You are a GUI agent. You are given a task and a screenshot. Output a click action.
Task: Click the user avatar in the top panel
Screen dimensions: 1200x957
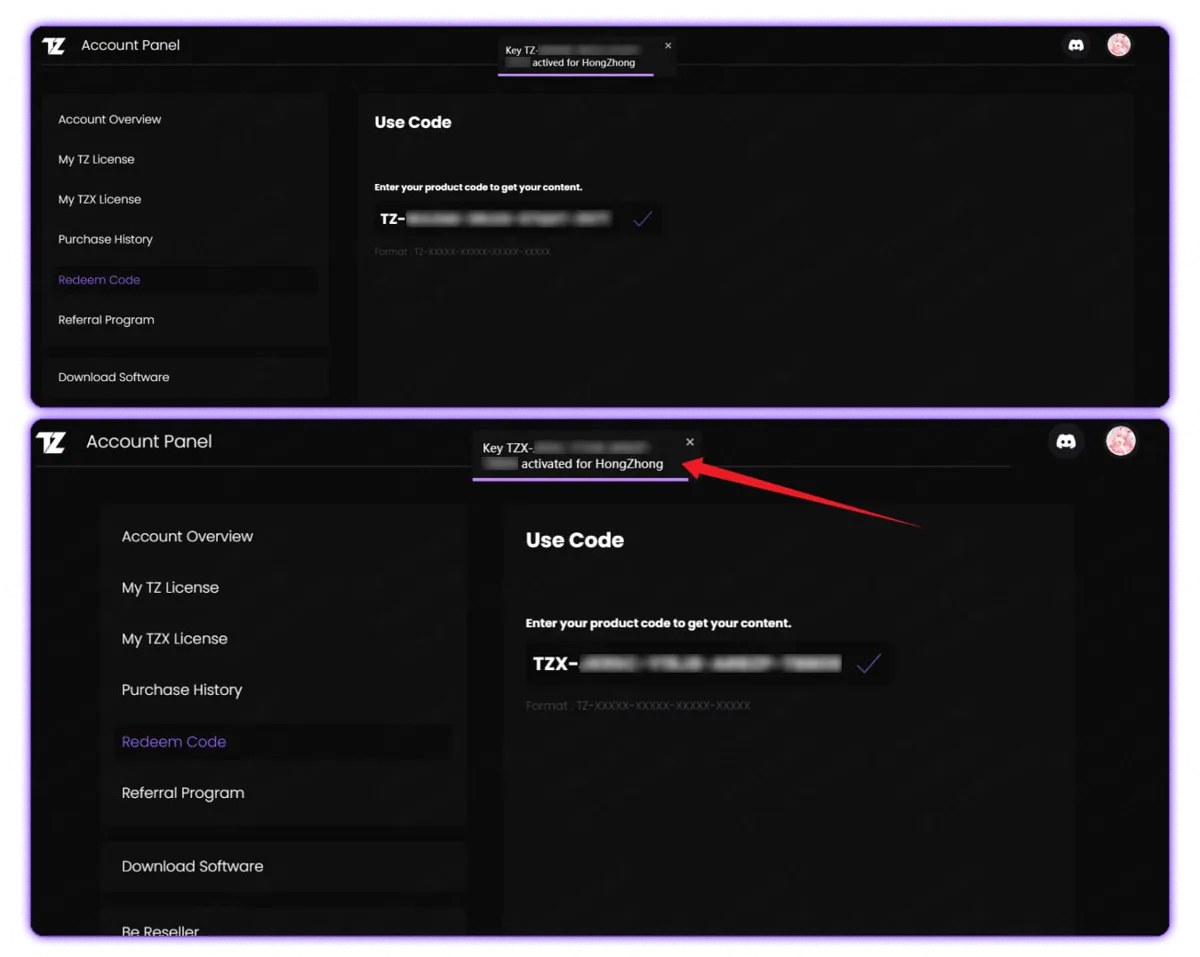point(1119,45)
